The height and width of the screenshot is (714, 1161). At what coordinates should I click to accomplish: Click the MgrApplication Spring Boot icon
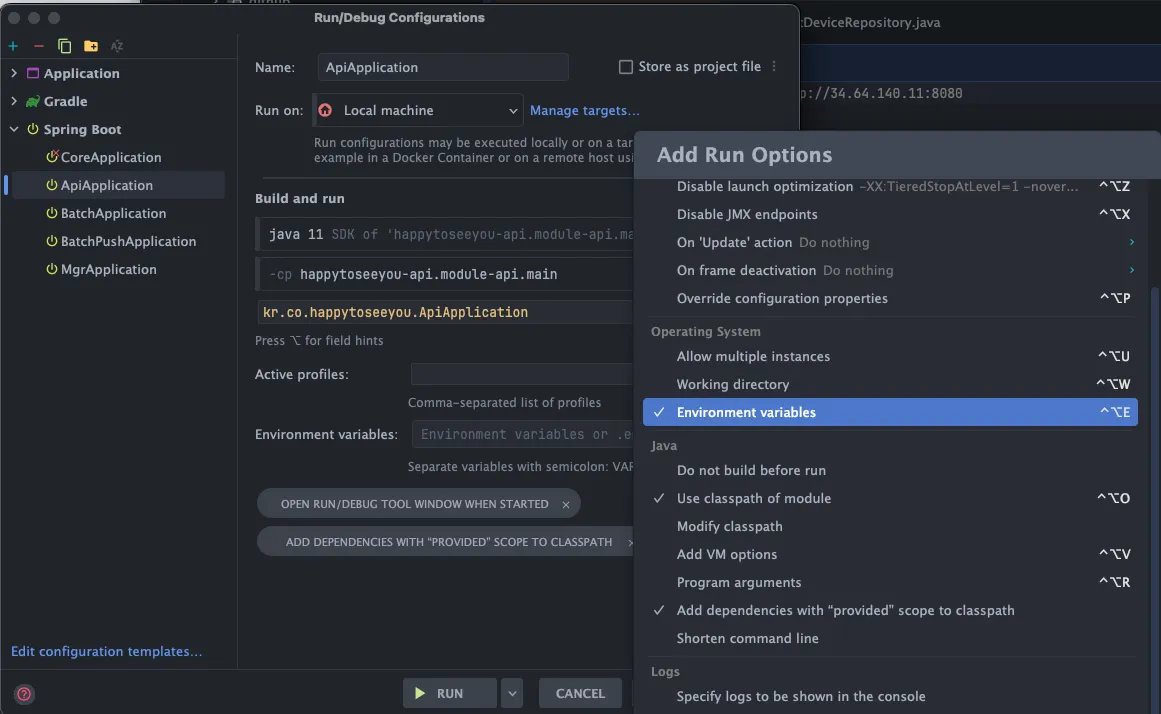[x=52, y=269]
